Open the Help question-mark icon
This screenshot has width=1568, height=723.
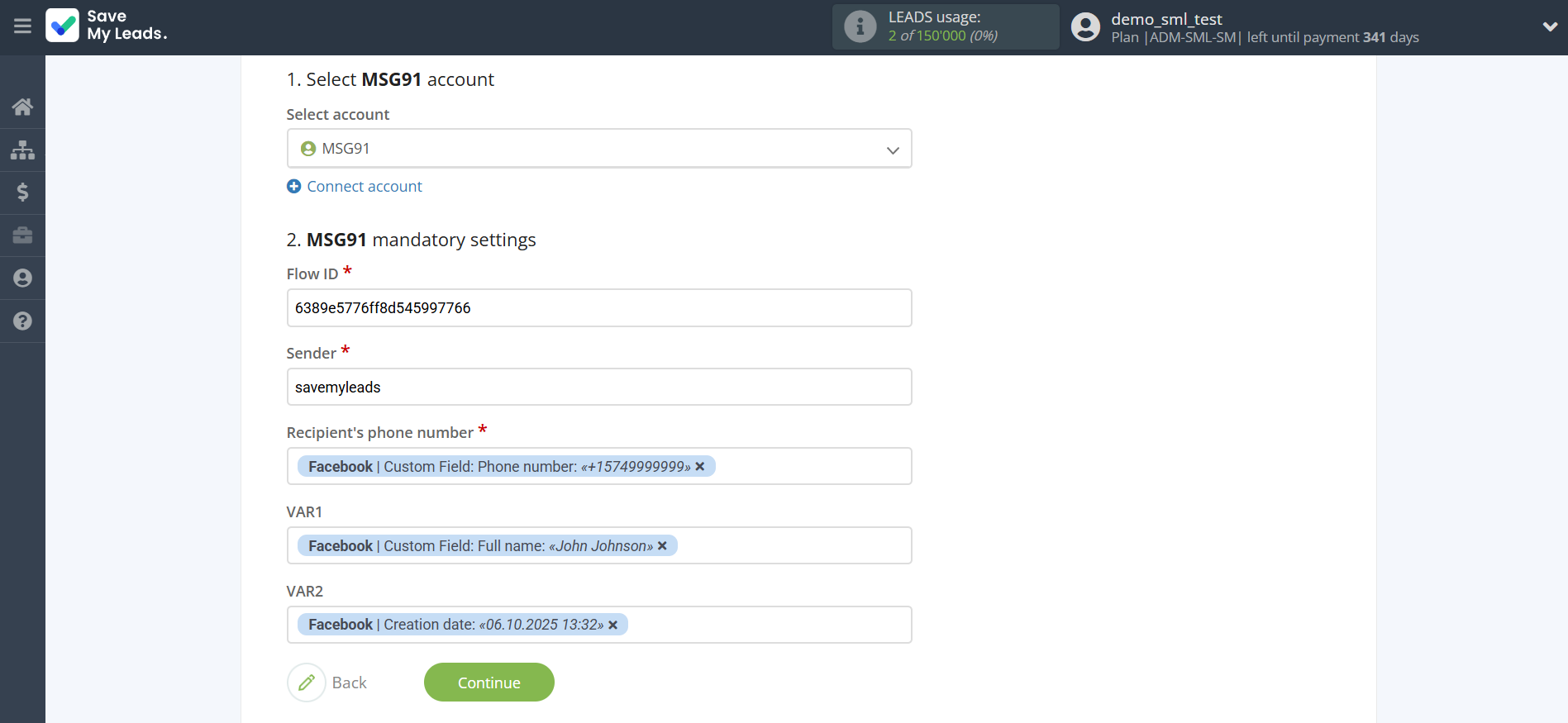tap(22, 321)
